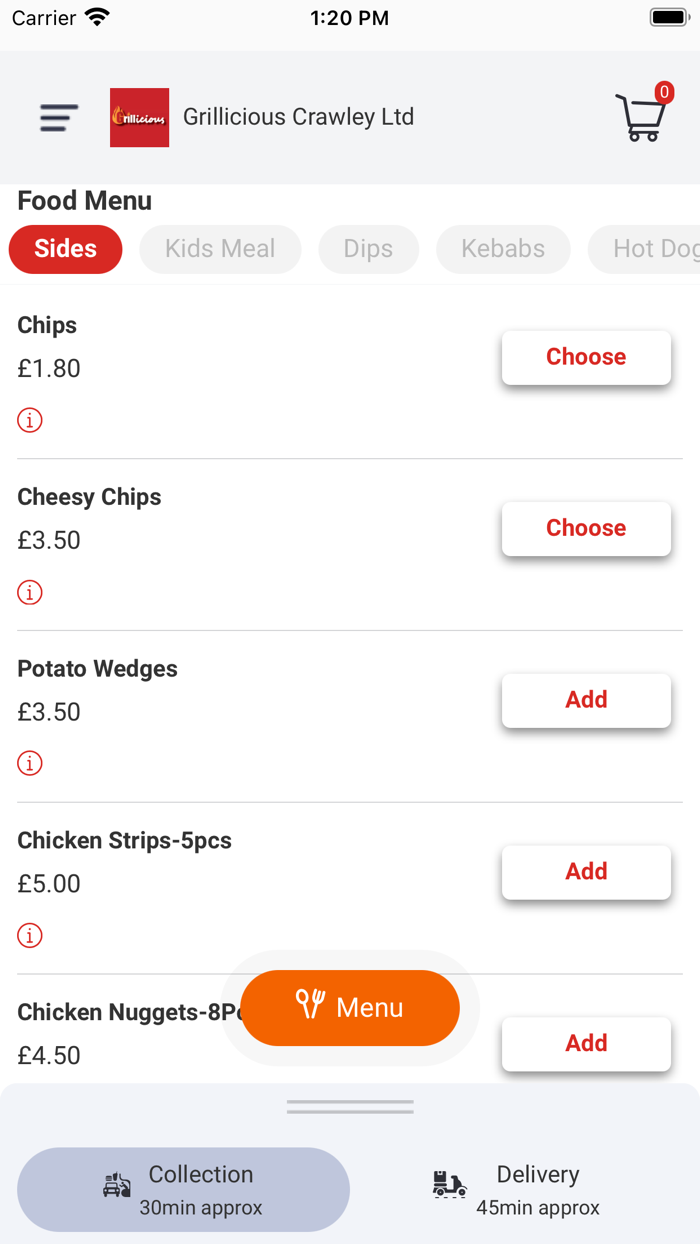
Task: Choose options for Cheesy Chips
Action: [x=586, y=528]
